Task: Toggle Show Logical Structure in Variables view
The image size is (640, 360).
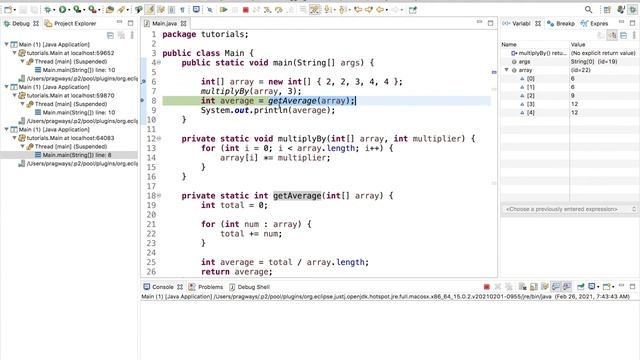Action: (612, 36)
